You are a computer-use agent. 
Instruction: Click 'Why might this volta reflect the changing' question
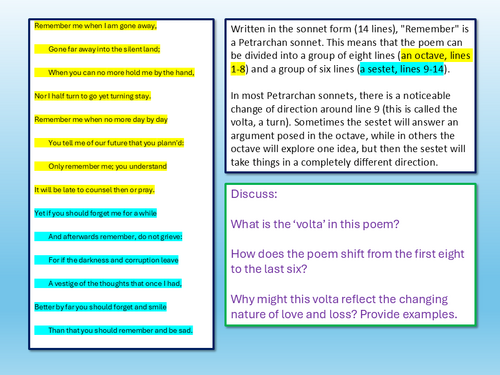[339, 299]
